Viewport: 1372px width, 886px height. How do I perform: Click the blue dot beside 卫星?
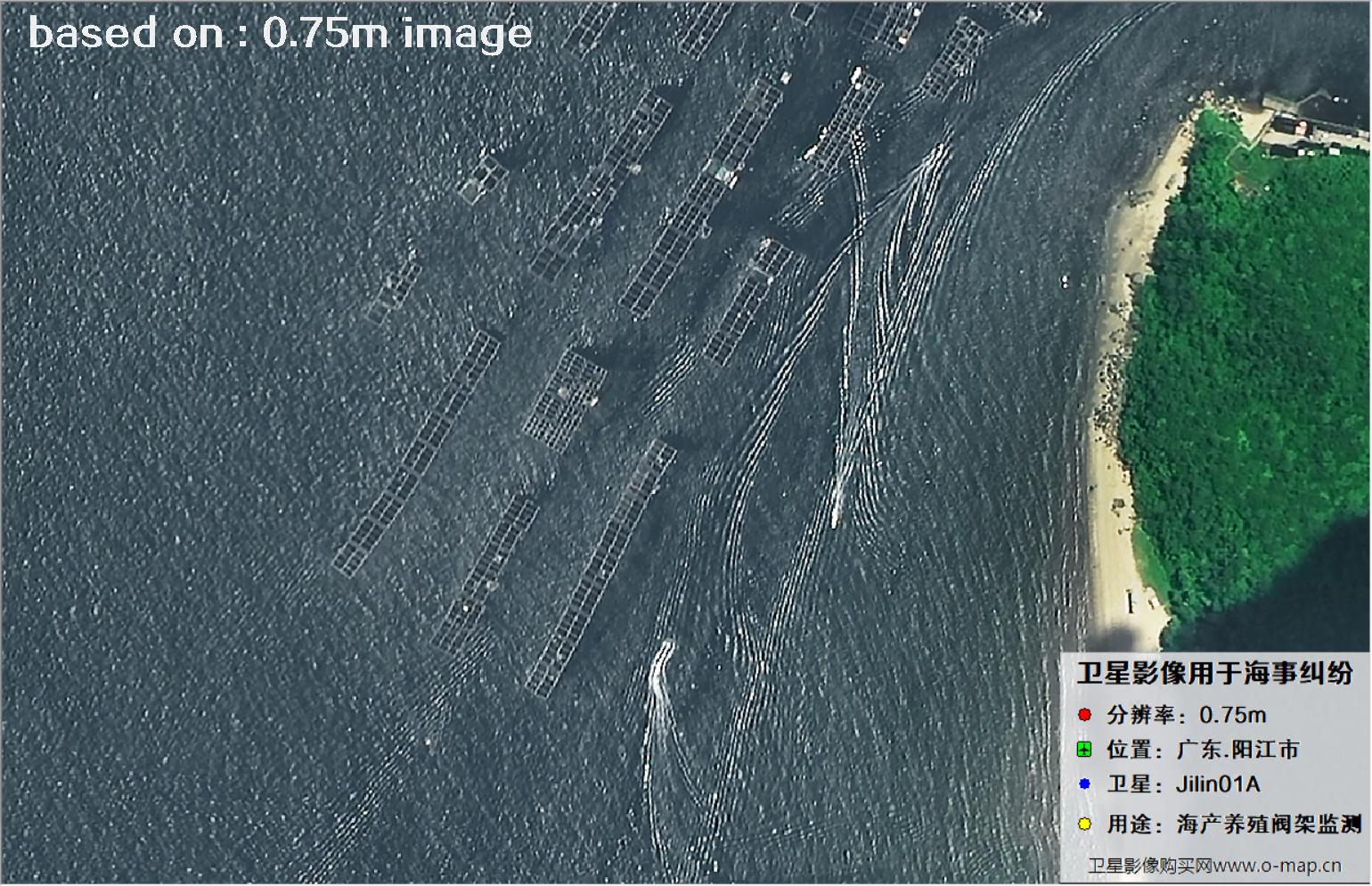pyautogui.click(x=1084, y=784)
